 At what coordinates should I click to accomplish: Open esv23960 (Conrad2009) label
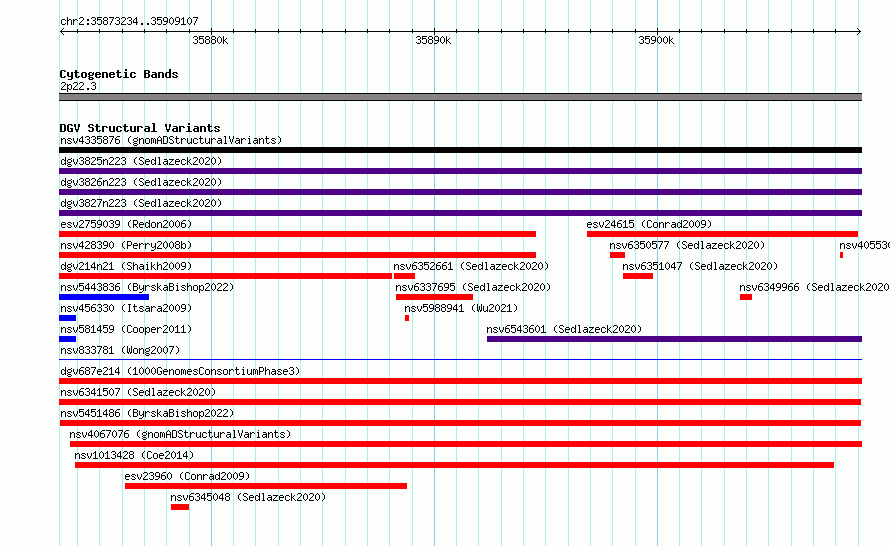tap(187, 476)
